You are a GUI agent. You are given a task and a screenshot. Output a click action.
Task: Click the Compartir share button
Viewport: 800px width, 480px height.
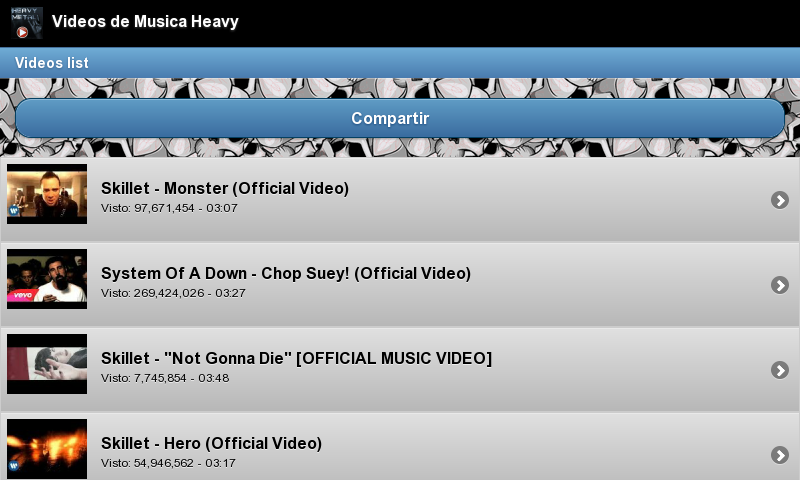[400, 118]
